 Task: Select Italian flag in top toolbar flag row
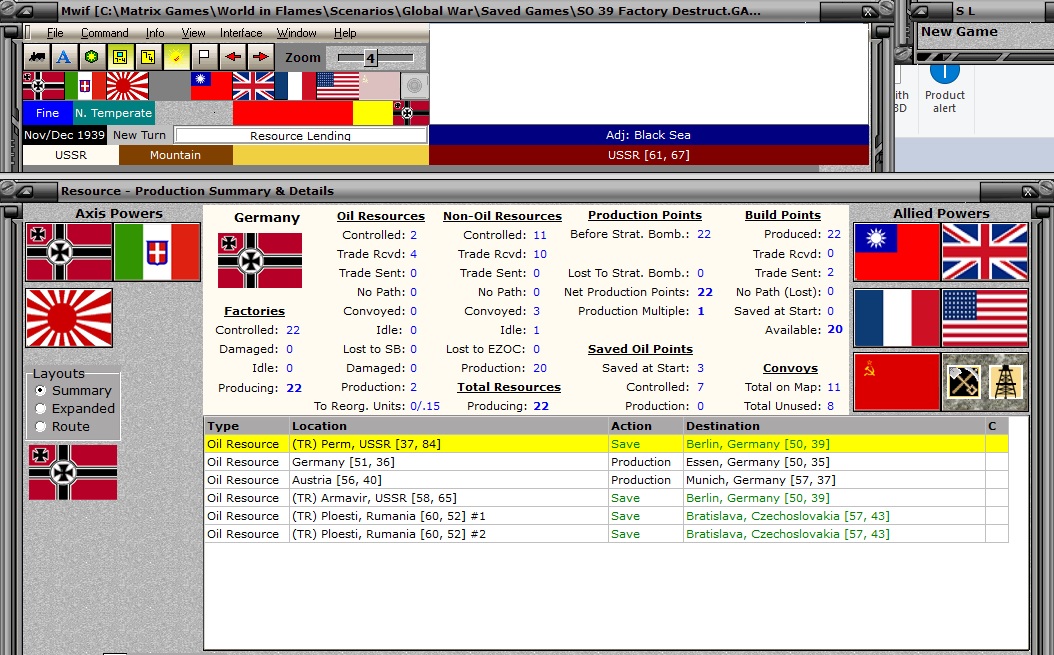[85, 86]
